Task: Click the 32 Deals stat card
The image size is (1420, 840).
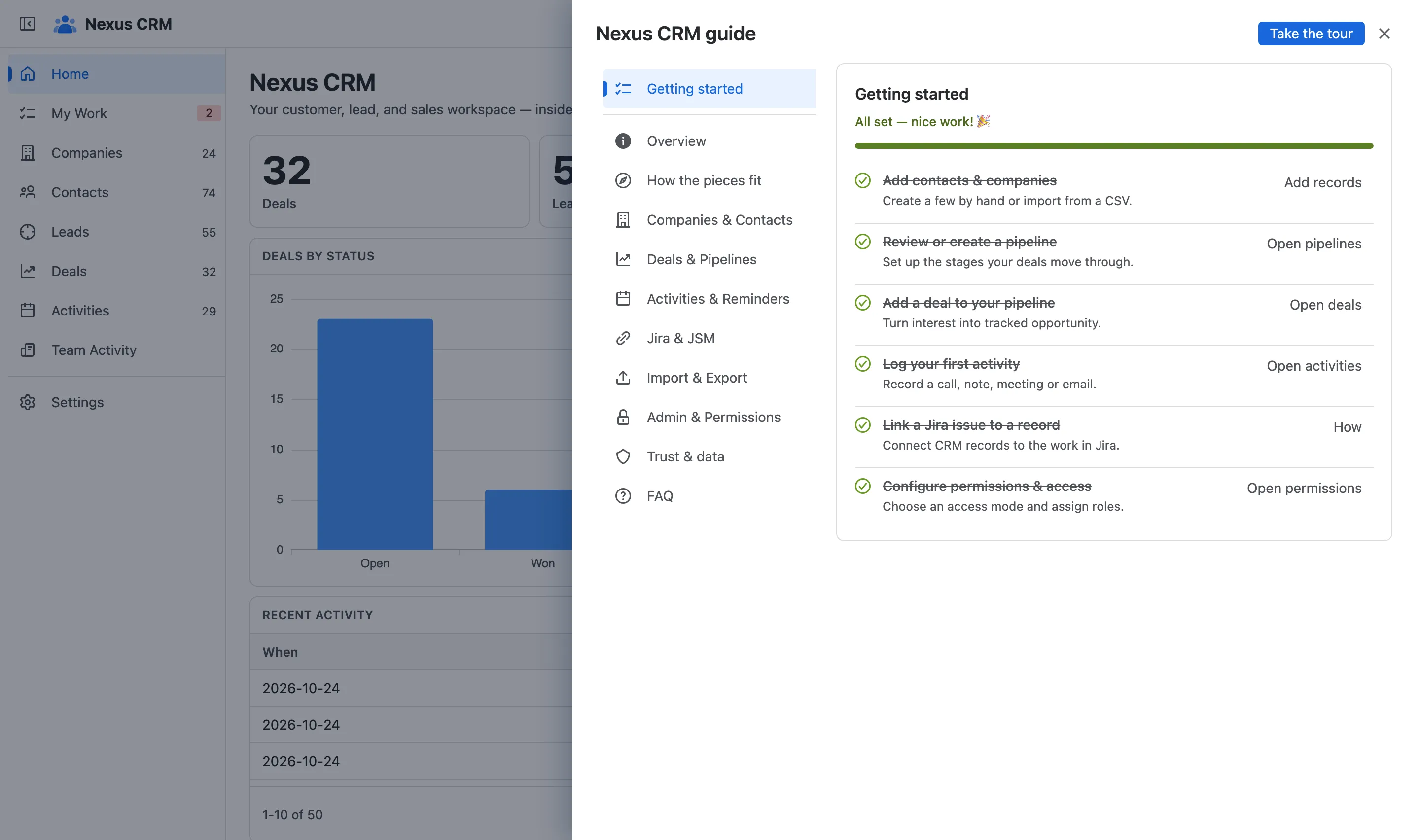Action: coord(390,181)
